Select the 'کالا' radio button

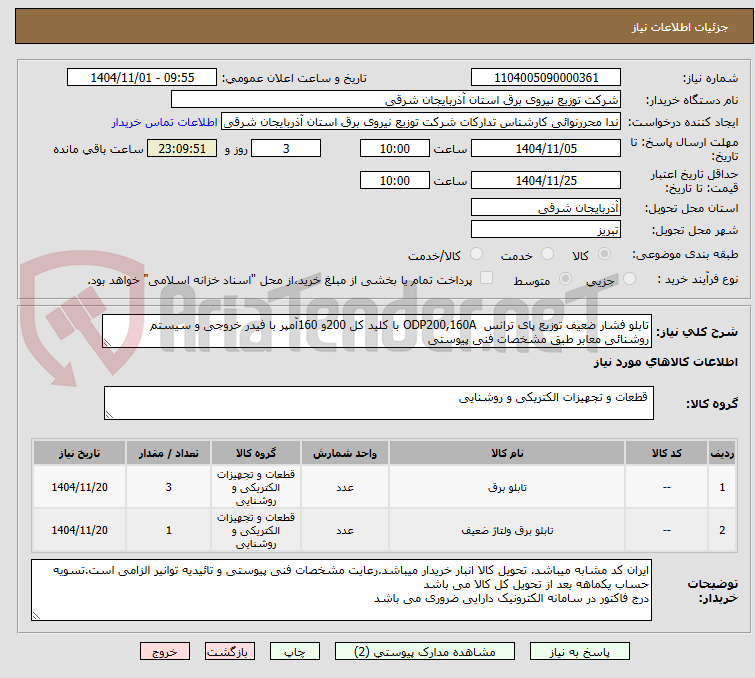pos(604,254)
